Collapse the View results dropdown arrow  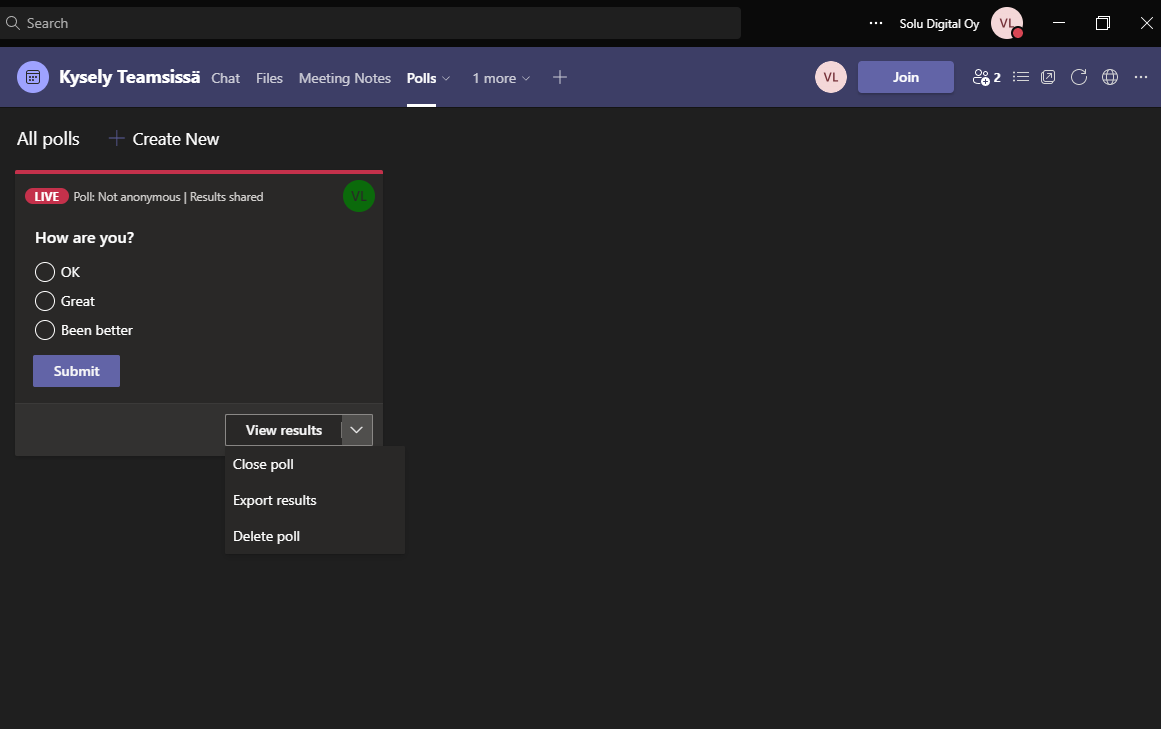pos(357,430)
